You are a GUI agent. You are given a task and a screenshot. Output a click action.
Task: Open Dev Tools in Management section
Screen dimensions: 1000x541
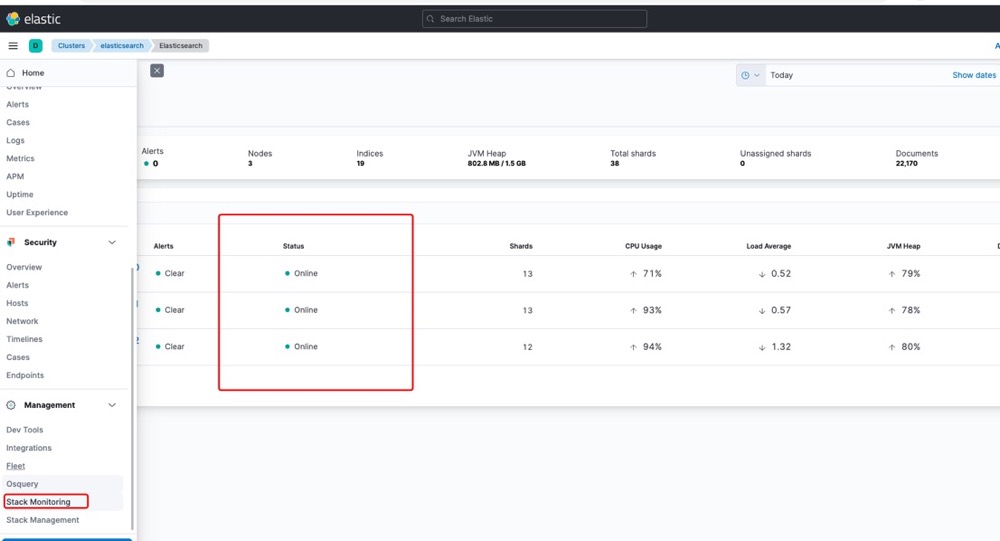[x=25, y=430]
